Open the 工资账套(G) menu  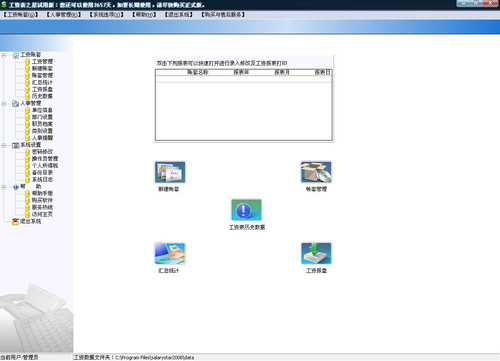click(x=21, y=15)
